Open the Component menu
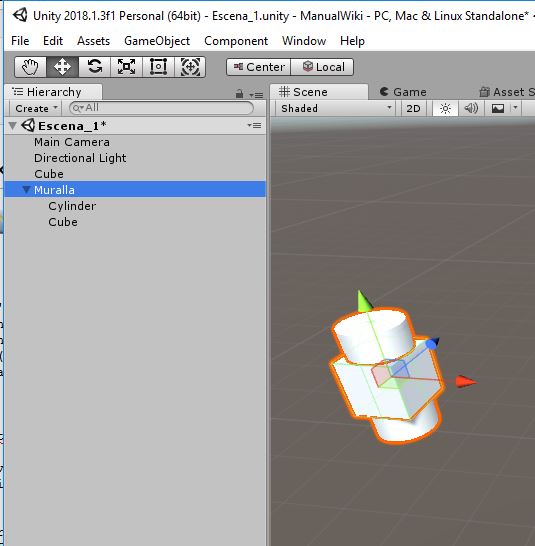 tap(236, 41)
